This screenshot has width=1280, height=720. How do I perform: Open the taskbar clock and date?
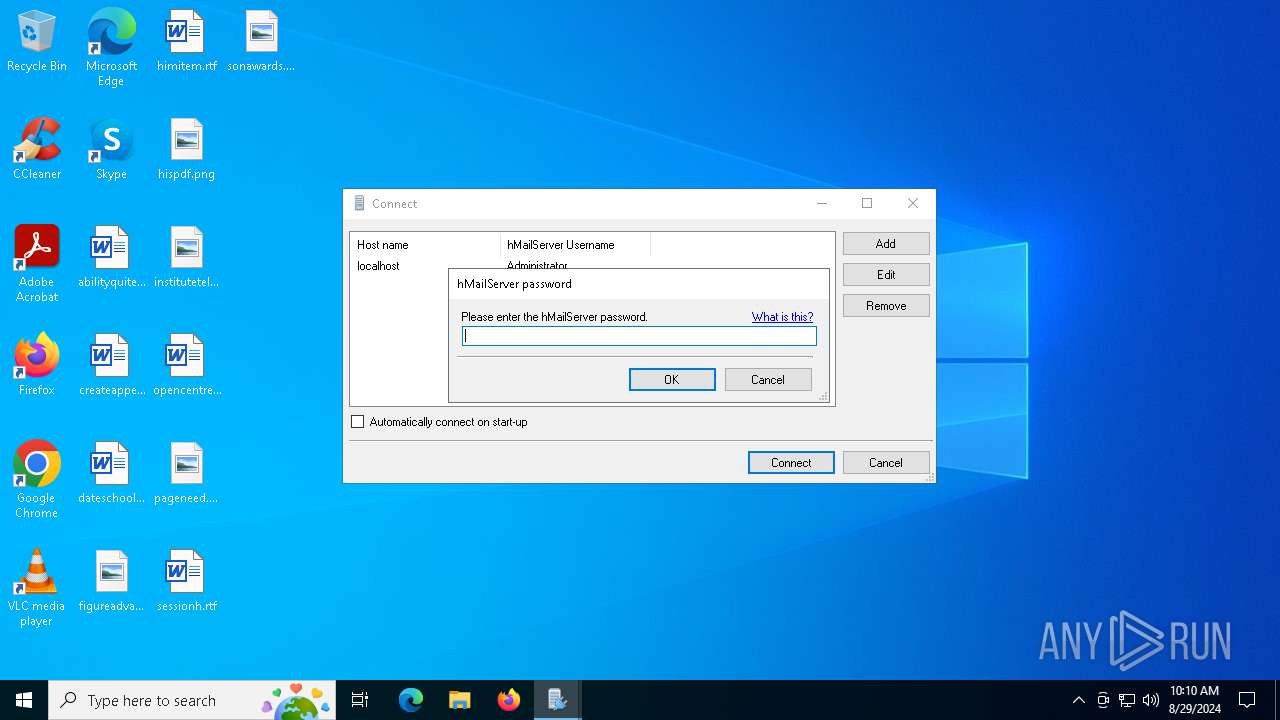pos(1194,700)
